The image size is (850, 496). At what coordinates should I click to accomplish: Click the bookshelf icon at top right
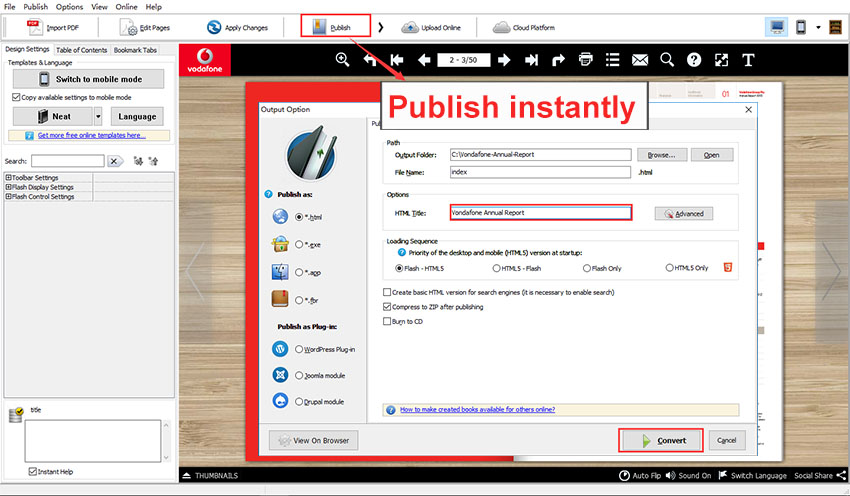point(835,27)
